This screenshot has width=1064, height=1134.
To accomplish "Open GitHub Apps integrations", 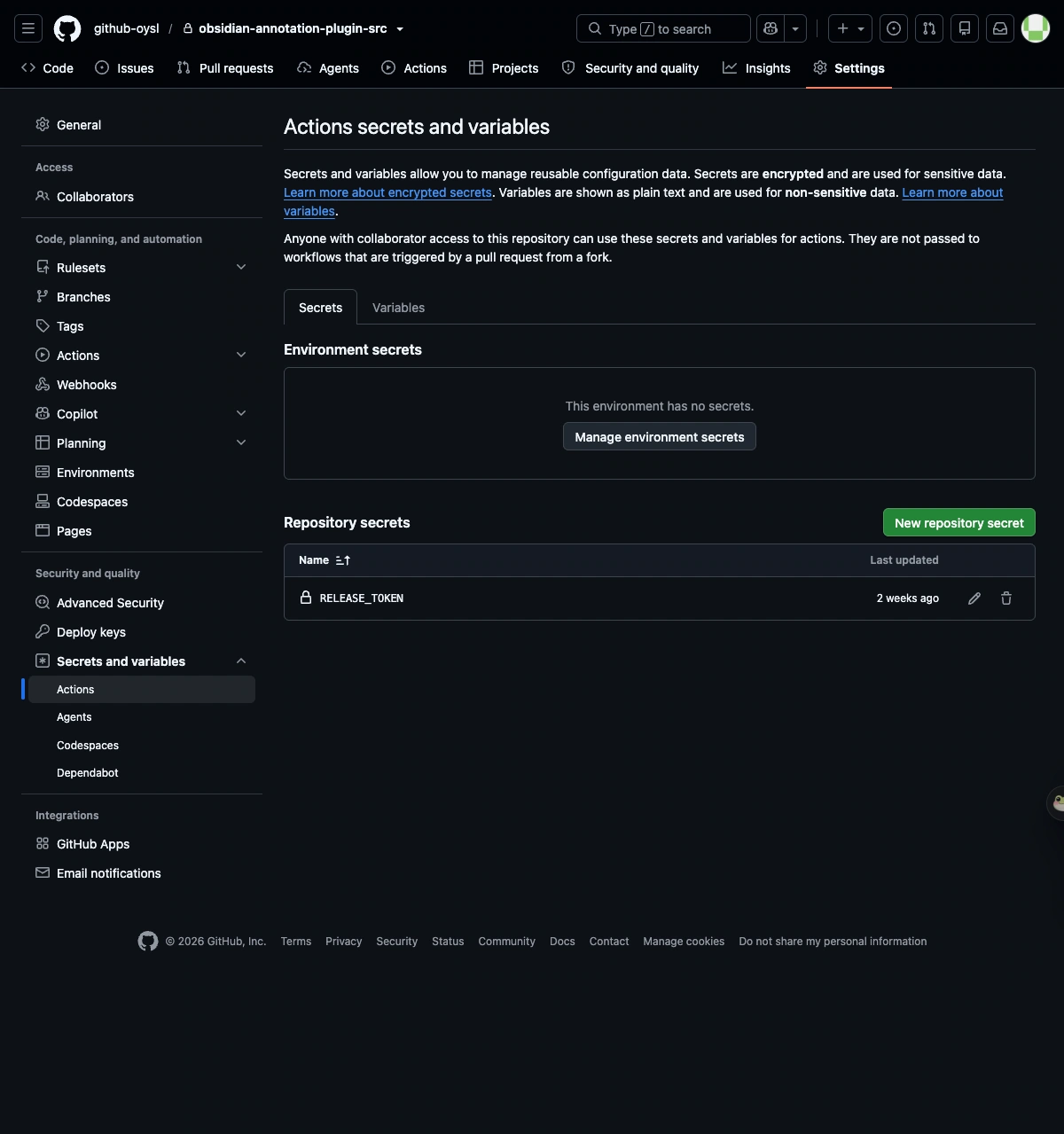I will (x=142, y=844).
